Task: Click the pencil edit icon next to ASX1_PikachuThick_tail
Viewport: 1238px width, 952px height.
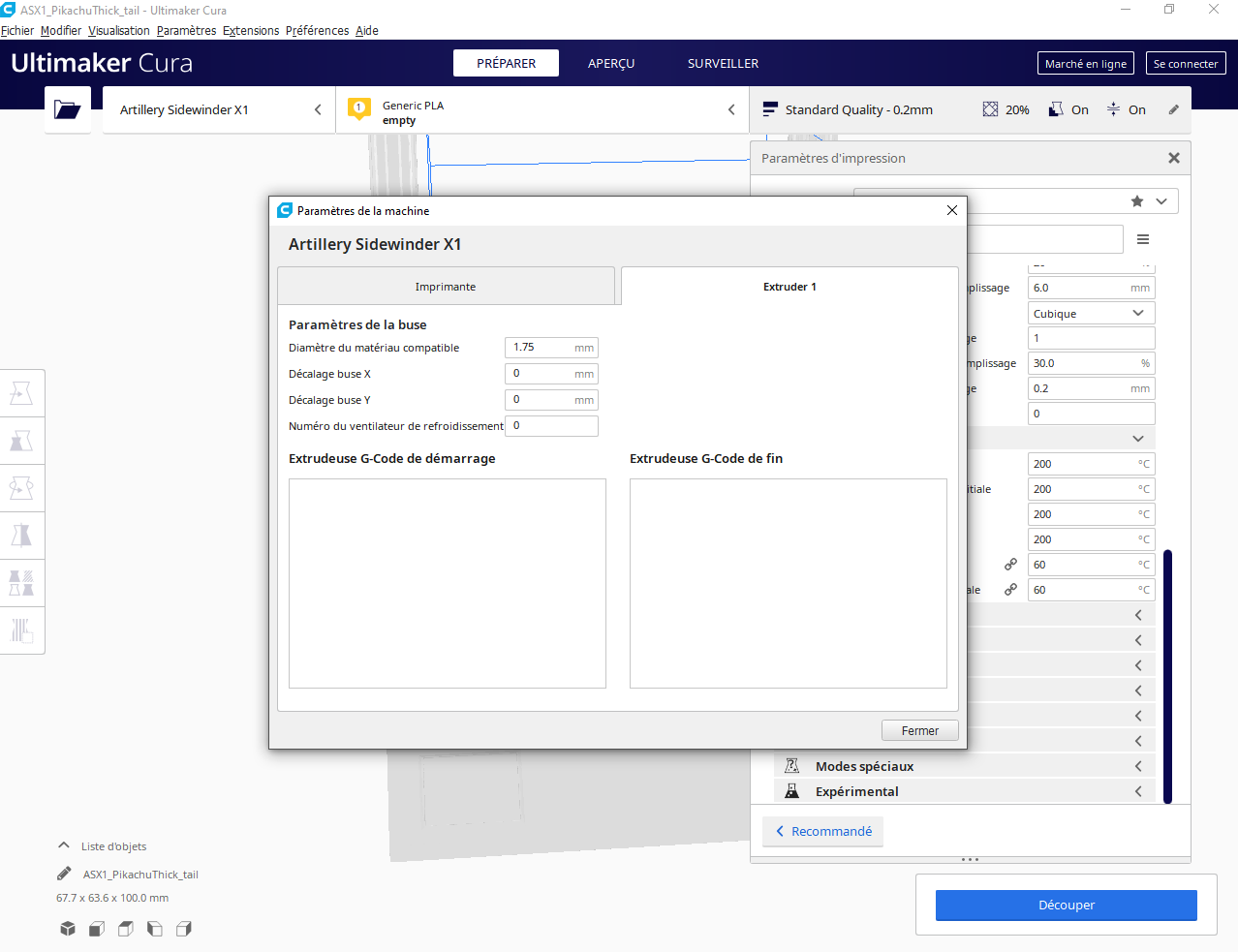Action: coord(64,874)
